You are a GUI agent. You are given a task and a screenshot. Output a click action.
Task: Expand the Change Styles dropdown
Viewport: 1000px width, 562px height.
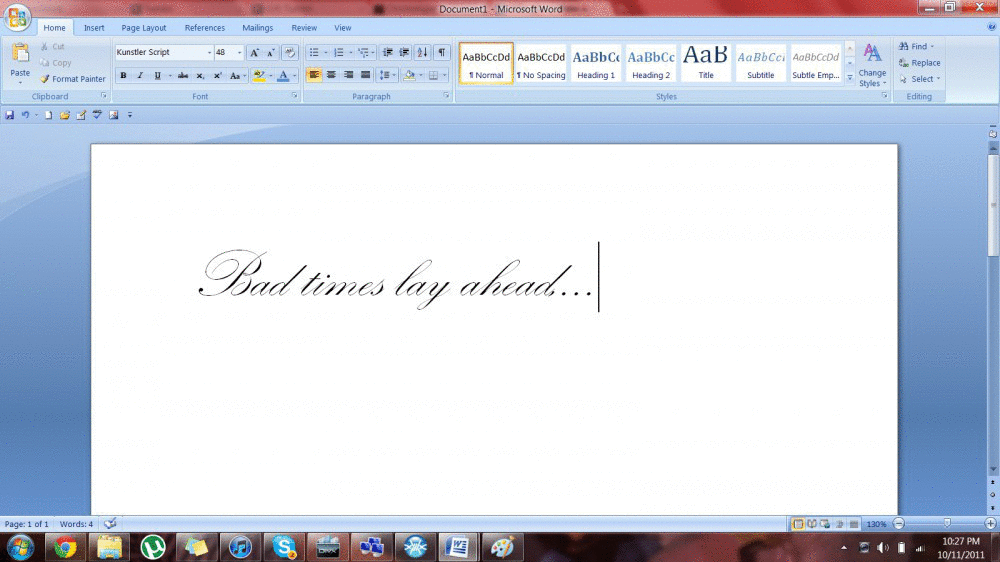[x=872, y=65]
